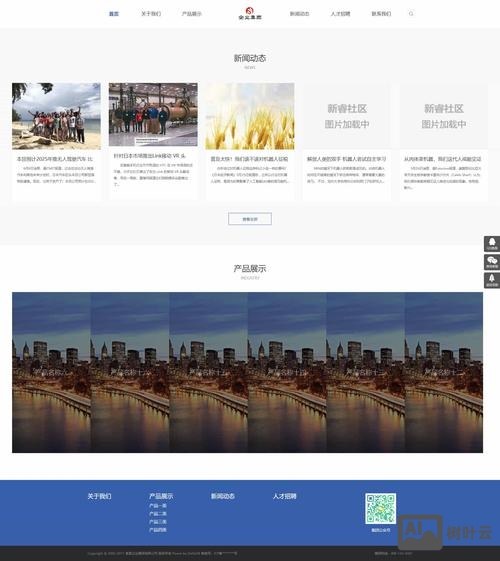Open the factory group photo news thumbnail
Image resolution: width=500 pixels, height=561 pixels.
coord(153,114)
